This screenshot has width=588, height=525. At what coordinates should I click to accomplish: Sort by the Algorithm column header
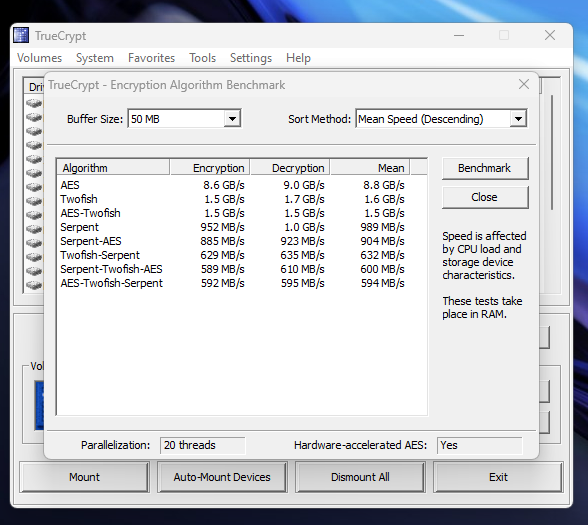(113, 168)
